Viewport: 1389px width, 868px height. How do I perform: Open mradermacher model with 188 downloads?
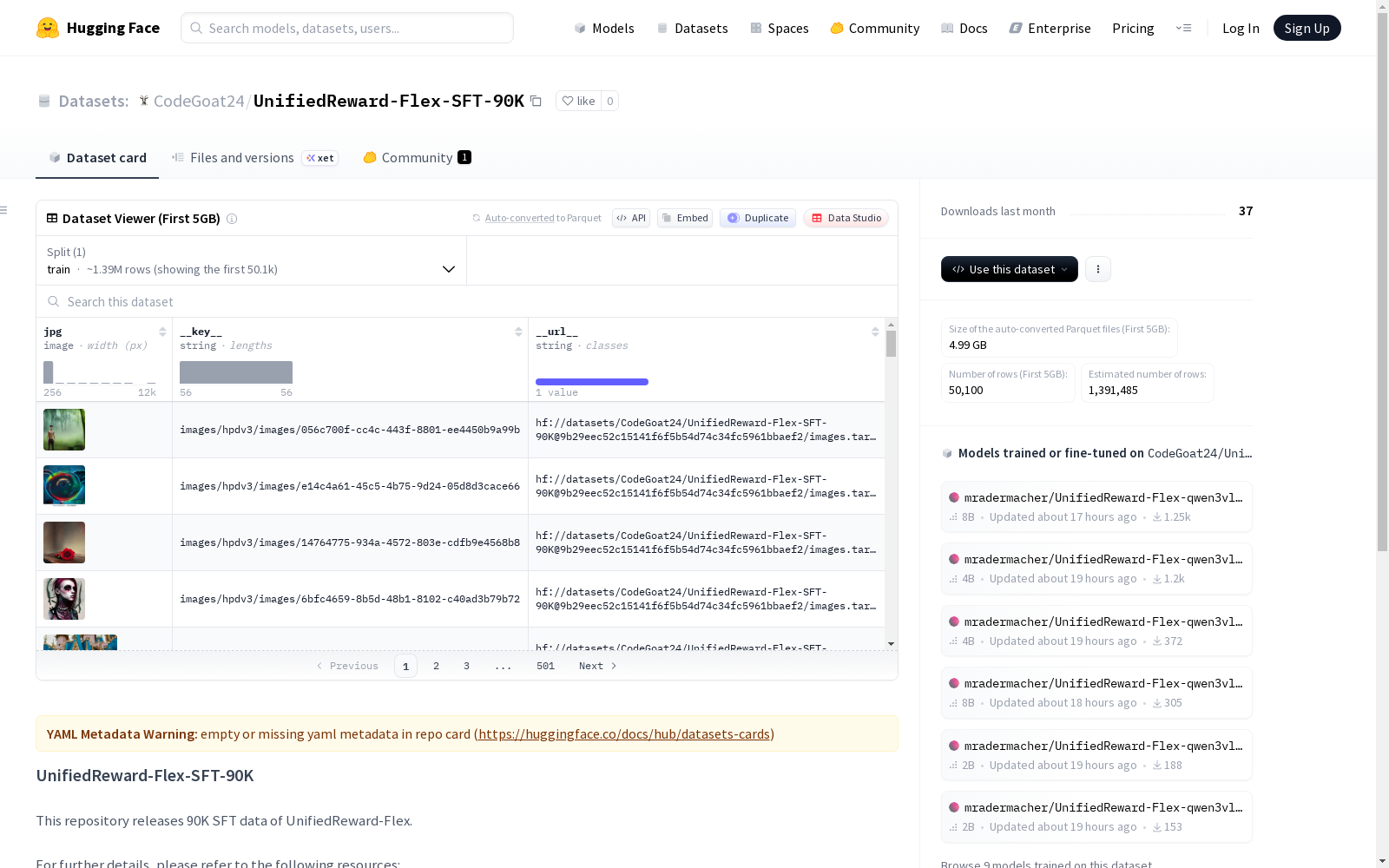(x=1096, y=755)
